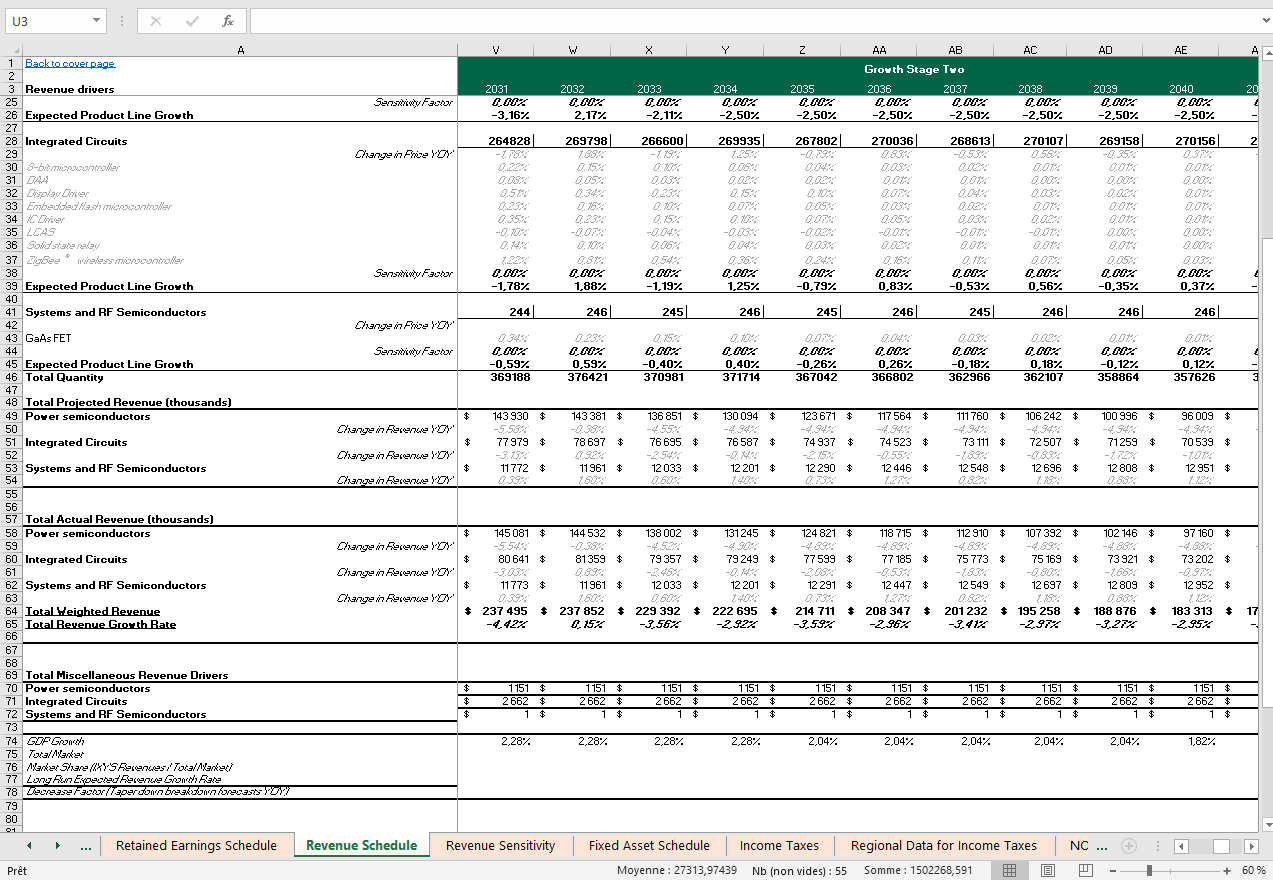Click Total Revenue Growth Rate label

click(100, 624)
